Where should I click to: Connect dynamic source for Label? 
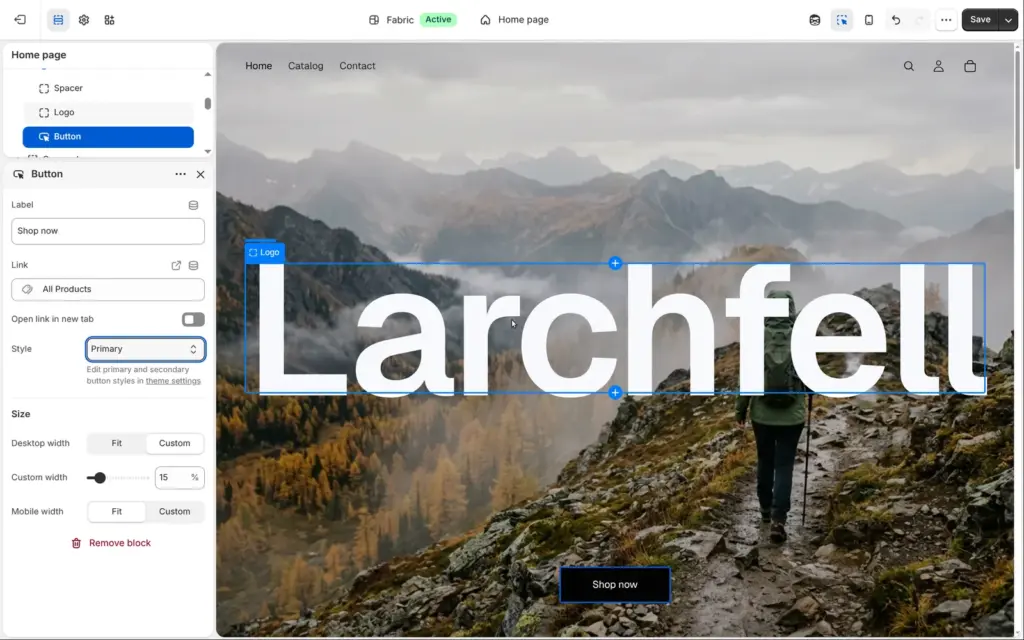tap(193, 205)
